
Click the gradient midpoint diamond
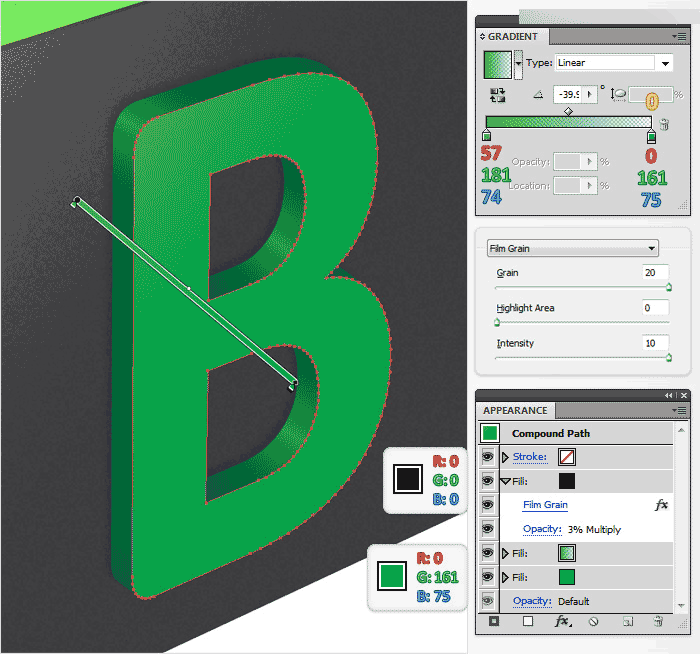point(568,111)
